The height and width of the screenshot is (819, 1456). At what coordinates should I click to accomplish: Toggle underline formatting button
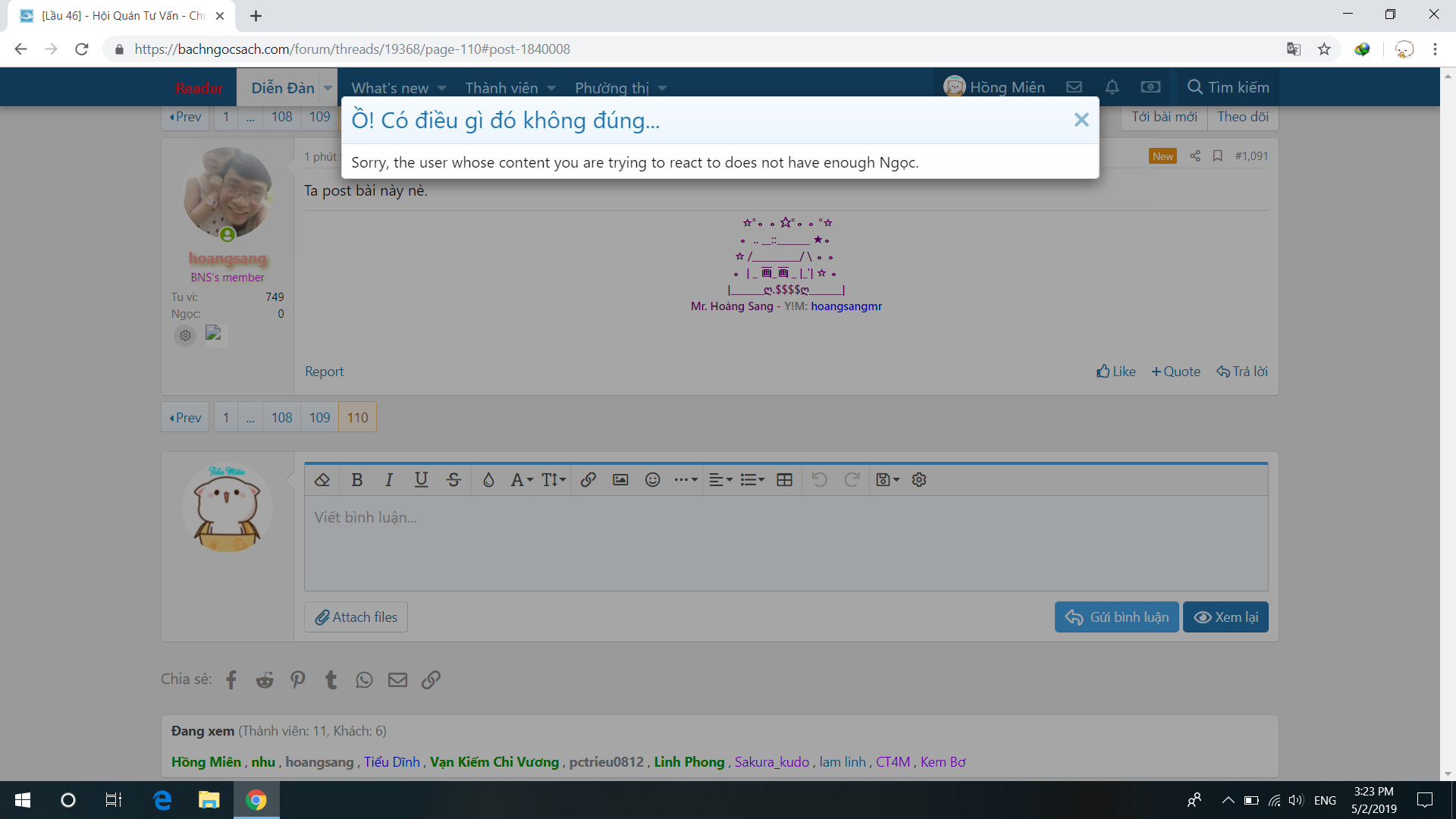click(x=421, y=480)
